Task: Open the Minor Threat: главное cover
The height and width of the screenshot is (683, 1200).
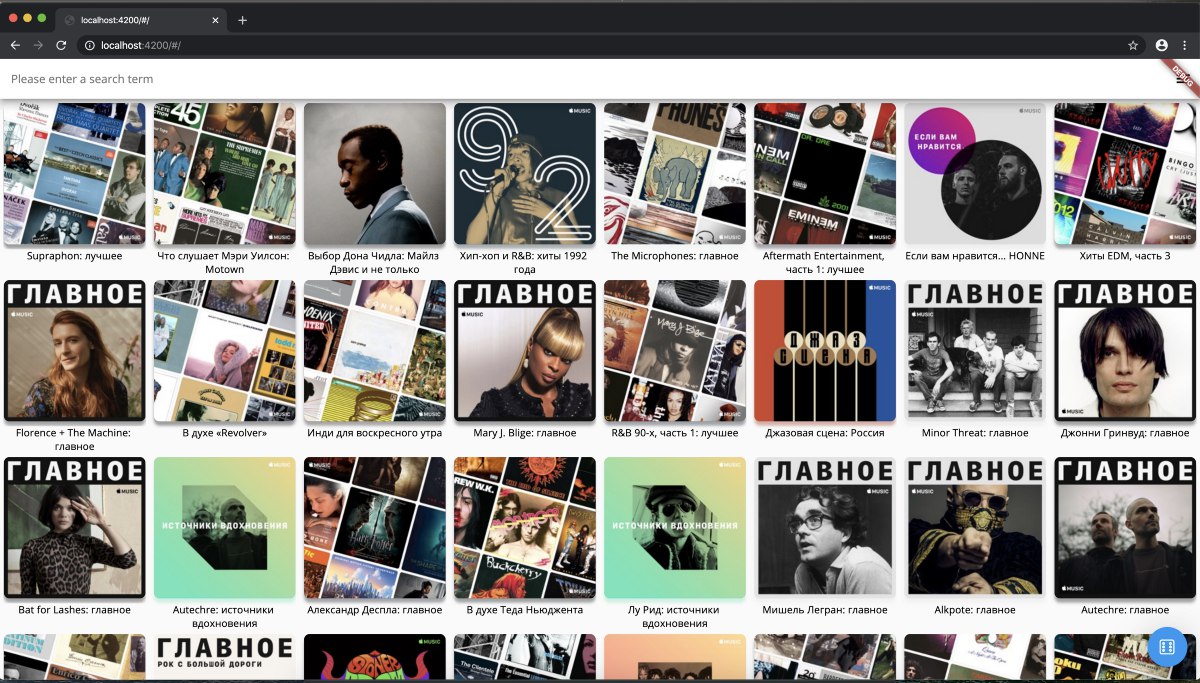Action: click(975, 351)
